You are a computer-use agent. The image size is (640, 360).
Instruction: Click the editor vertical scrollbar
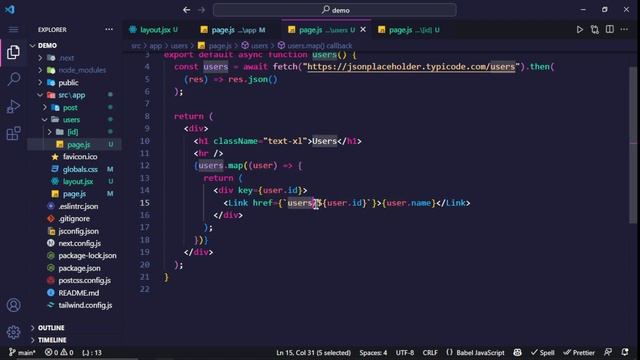(x=633, y=145)
